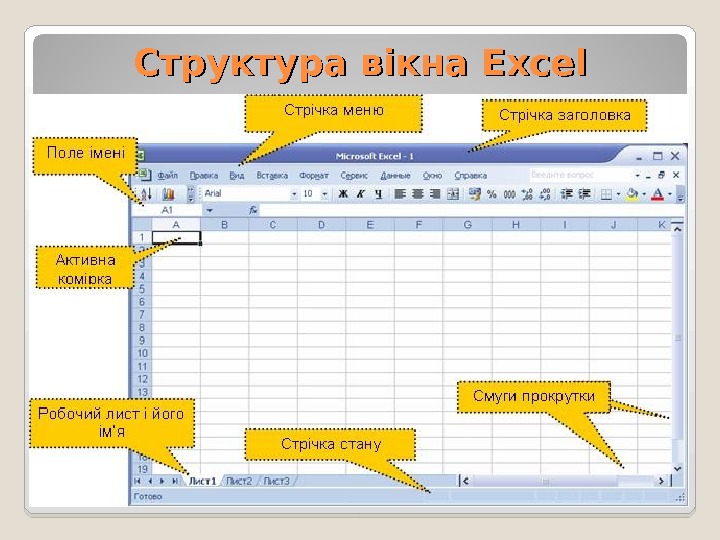
Task: Click decrease indent icon
Action: pos(567,194)
